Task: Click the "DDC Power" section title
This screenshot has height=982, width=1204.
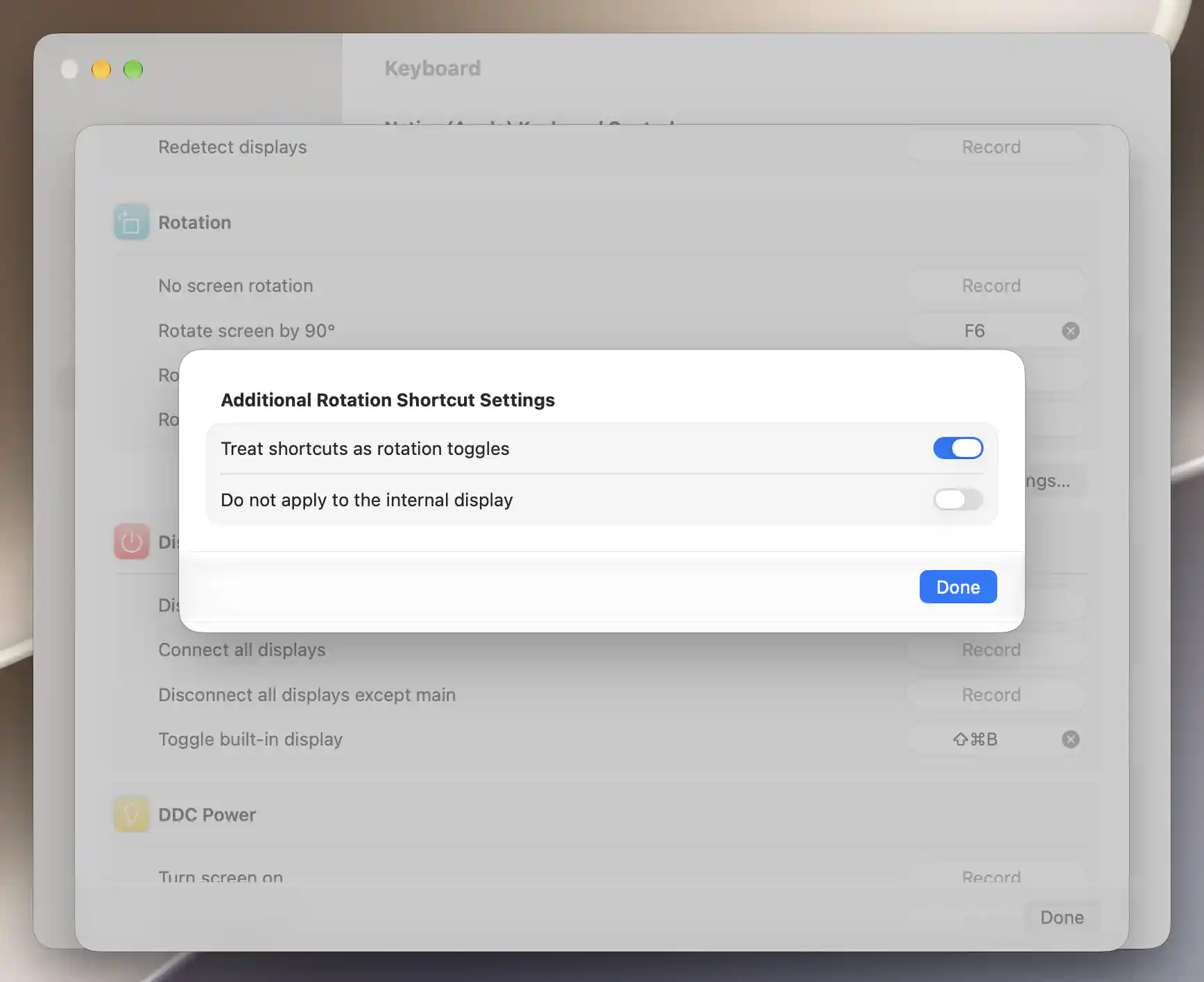Action: [207, 815]
